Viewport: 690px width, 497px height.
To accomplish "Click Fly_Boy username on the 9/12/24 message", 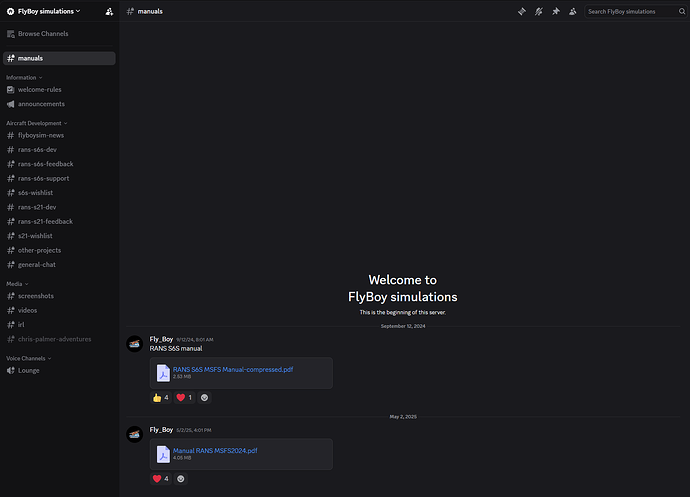I will tap(161, 339).
